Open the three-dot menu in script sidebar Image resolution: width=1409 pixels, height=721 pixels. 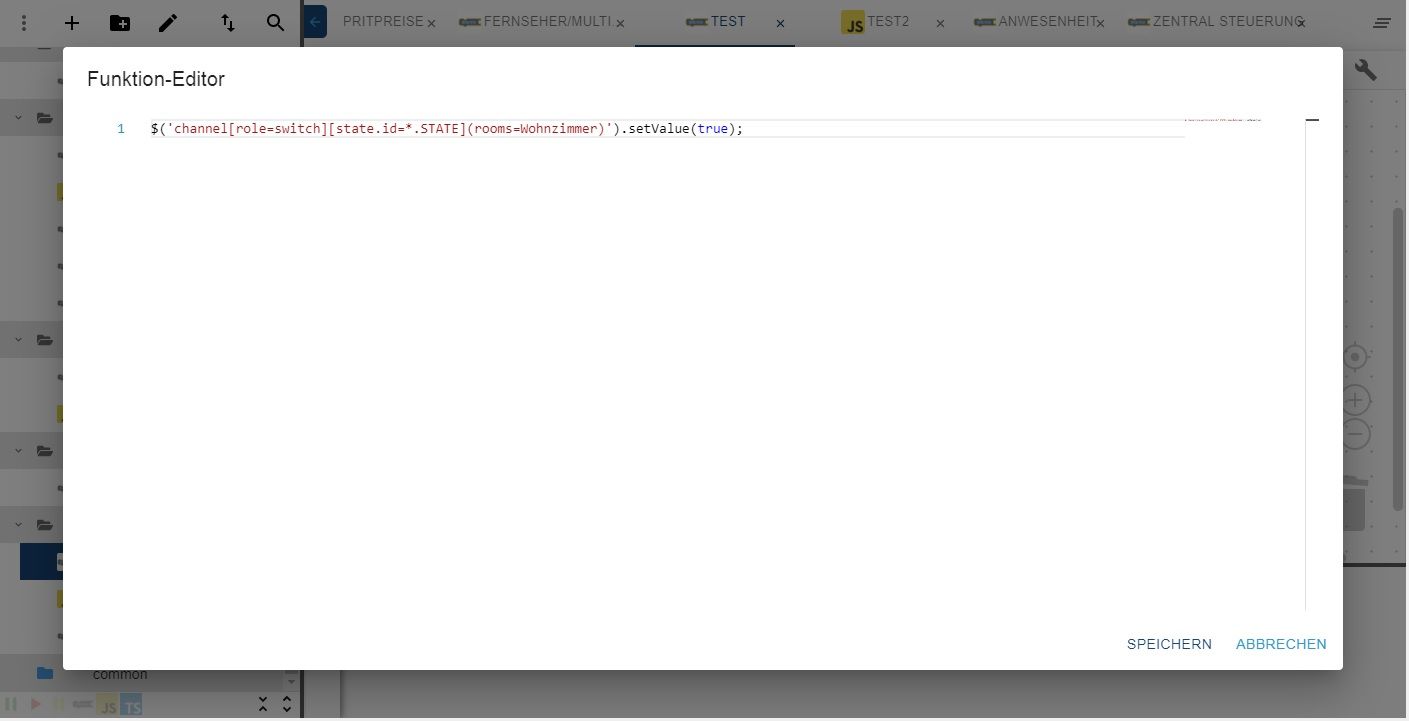(24, 22)
